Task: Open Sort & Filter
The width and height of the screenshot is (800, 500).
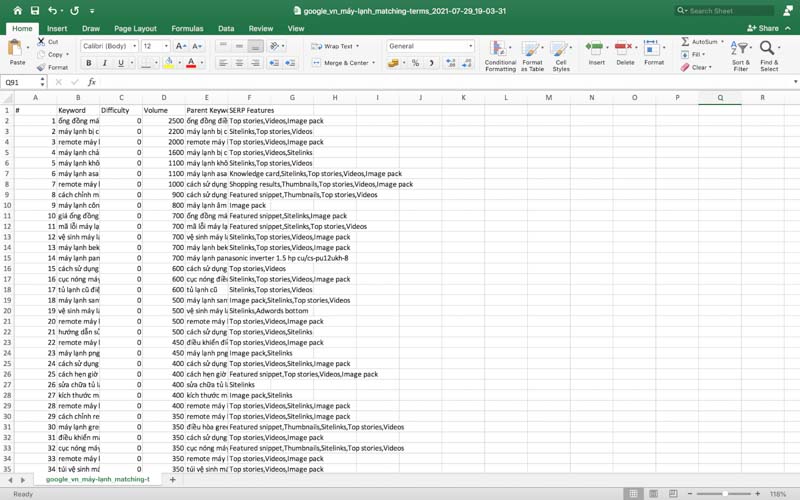Action: tap(740, 55)
